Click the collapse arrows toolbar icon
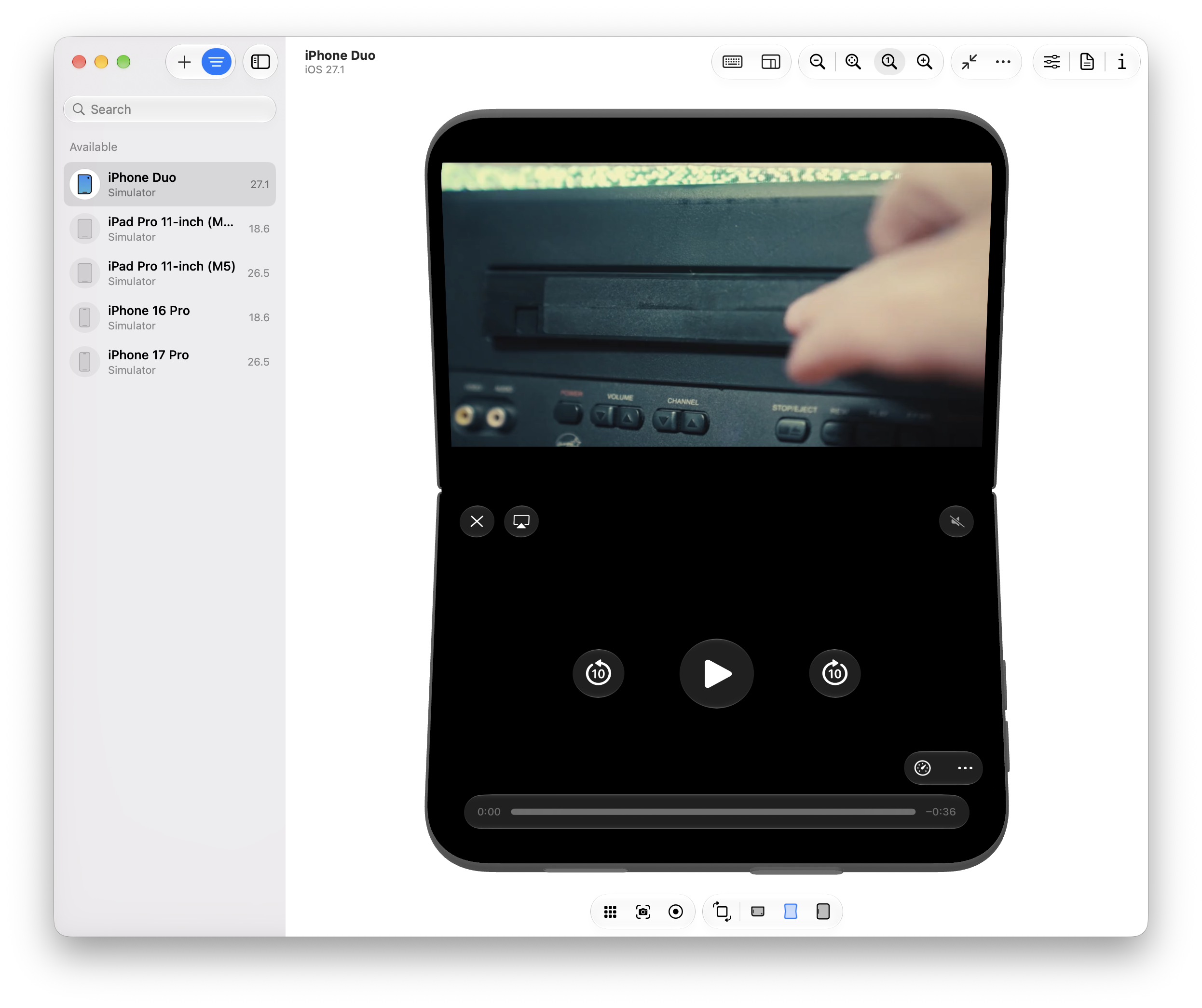 pyautogui.click(x=969, y=62)
